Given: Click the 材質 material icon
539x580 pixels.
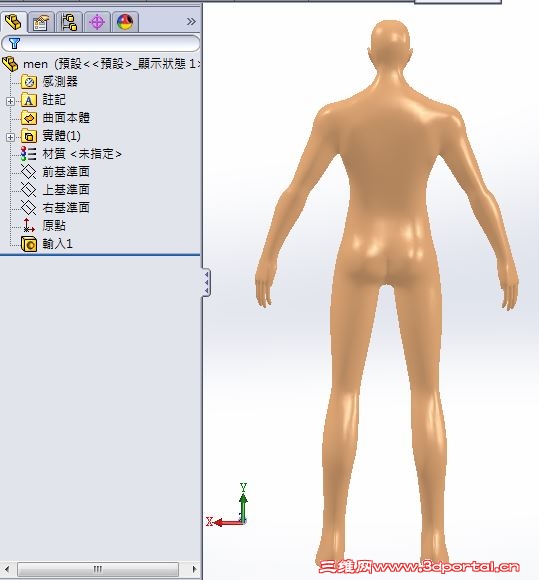Looking at the screenshot, I should coord(28,154).
